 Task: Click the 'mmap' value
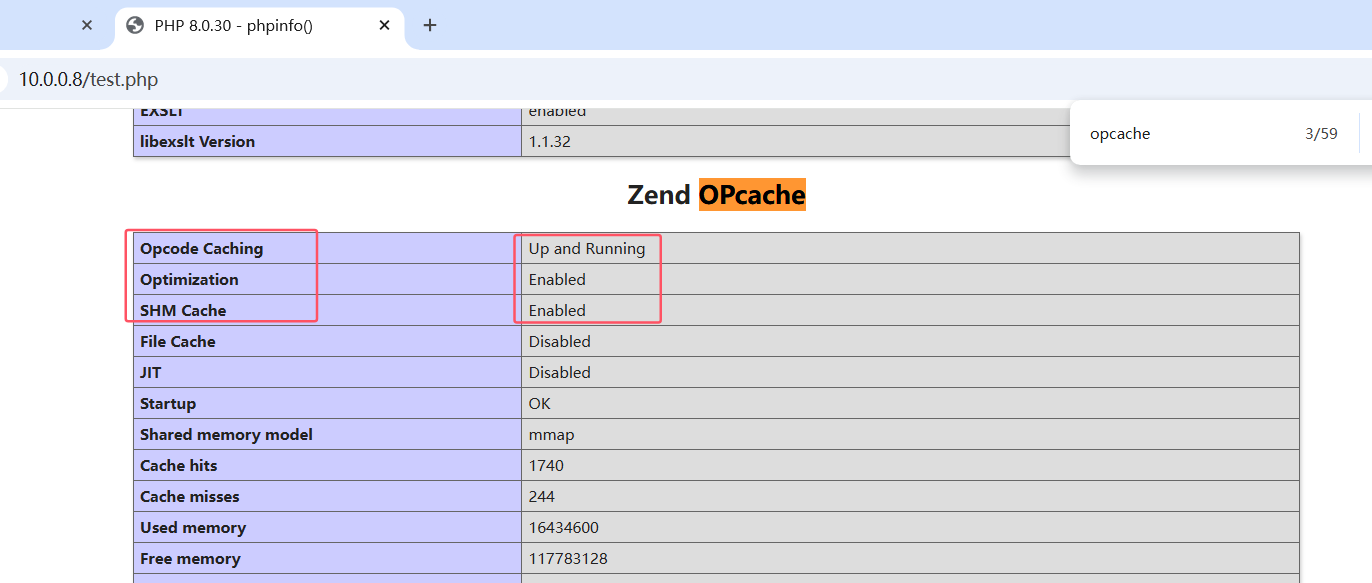click(552, 434)
